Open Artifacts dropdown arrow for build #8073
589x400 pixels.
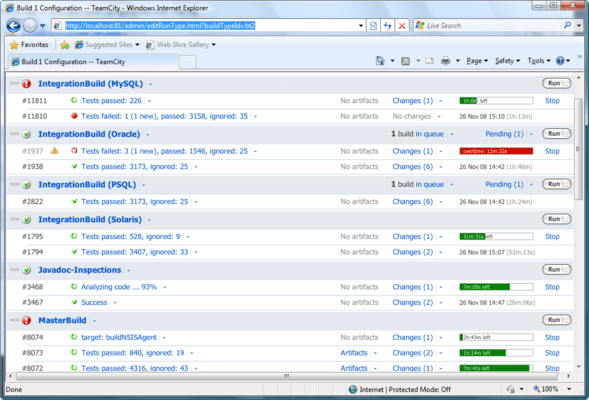click(x=375, y=353)
